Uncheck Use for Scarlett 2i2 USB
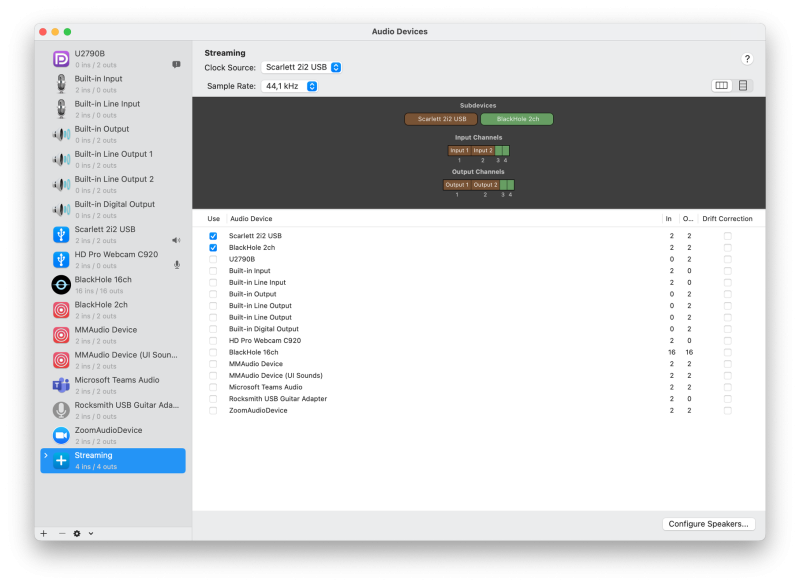The image size is (800, 586). click(x=213, y=236)
